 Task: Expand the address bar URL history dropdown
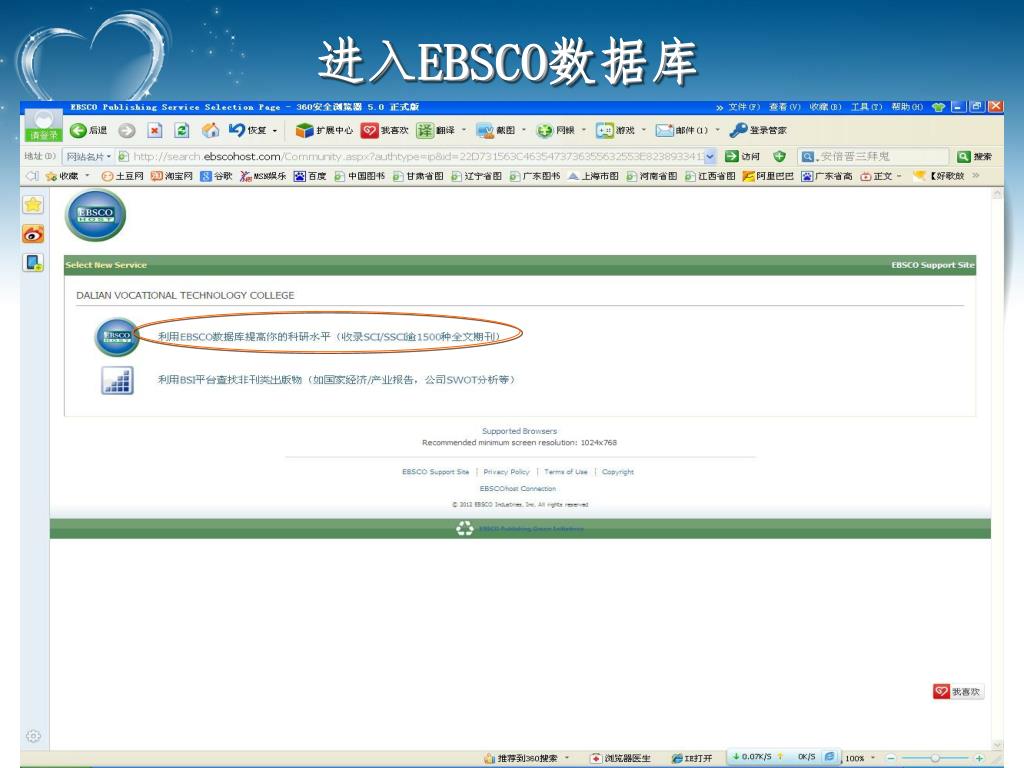click(711, 156)
